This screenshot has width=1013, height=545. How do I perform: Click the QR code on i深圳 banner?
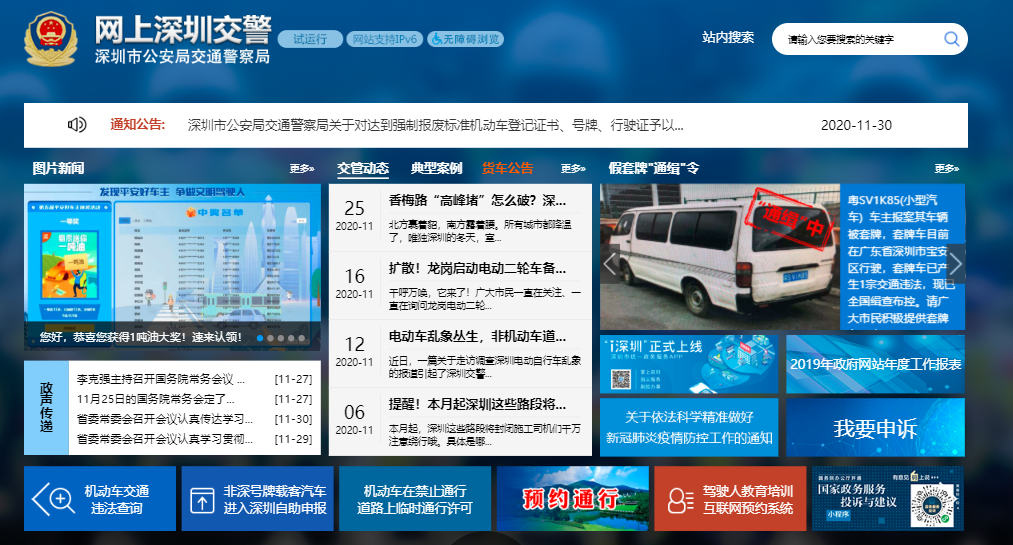(x=621, y=379)
